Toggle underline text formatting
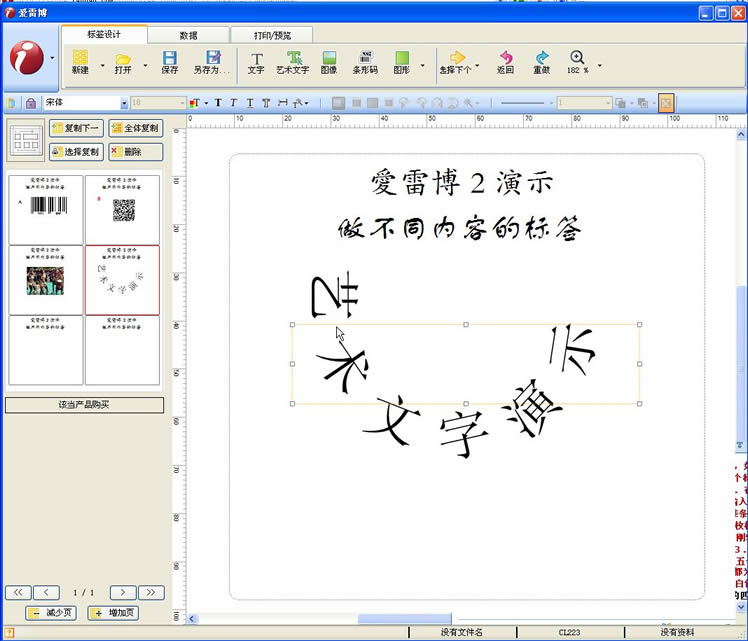Viewport: 748px width, 641px height. coord(250,103)
